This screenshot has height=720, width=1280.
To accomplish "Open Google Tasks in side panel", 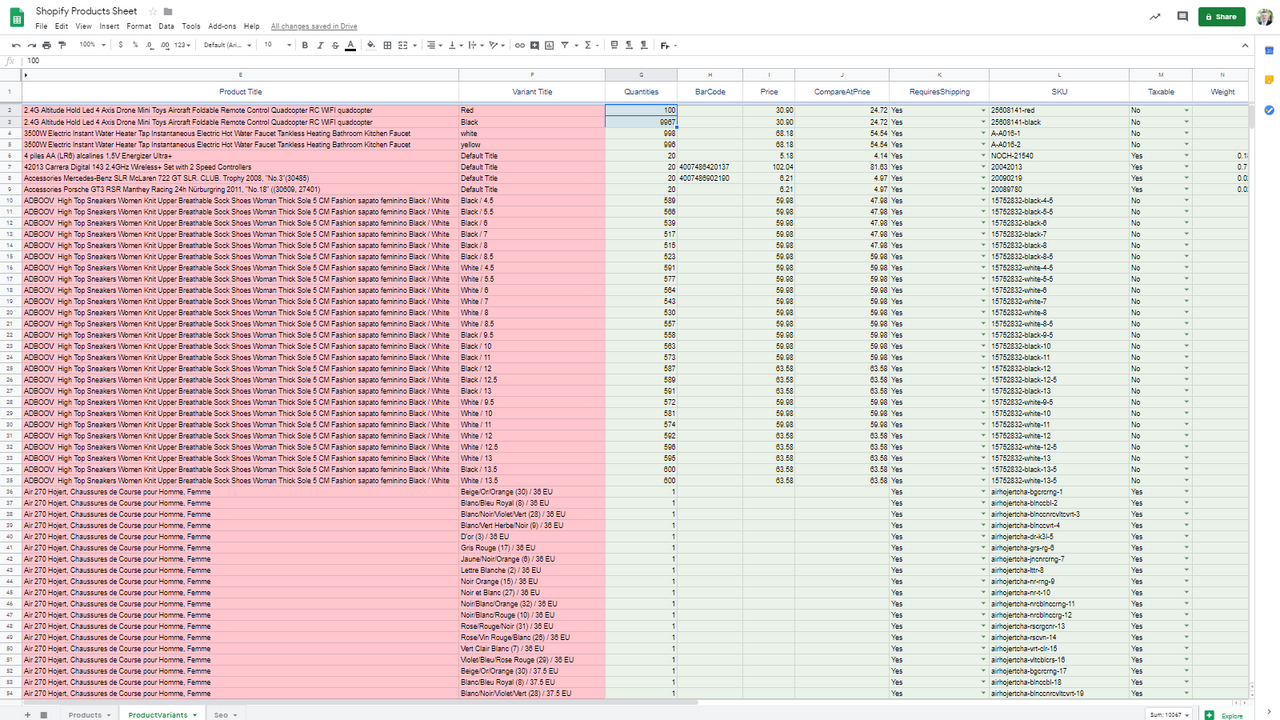I will pos(1268,110).
